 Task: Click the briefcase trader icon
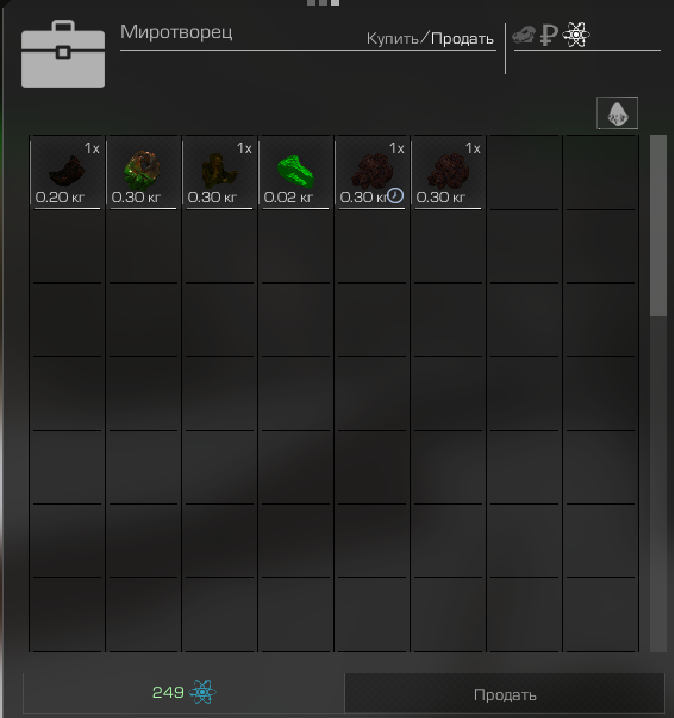pos(63,54)
